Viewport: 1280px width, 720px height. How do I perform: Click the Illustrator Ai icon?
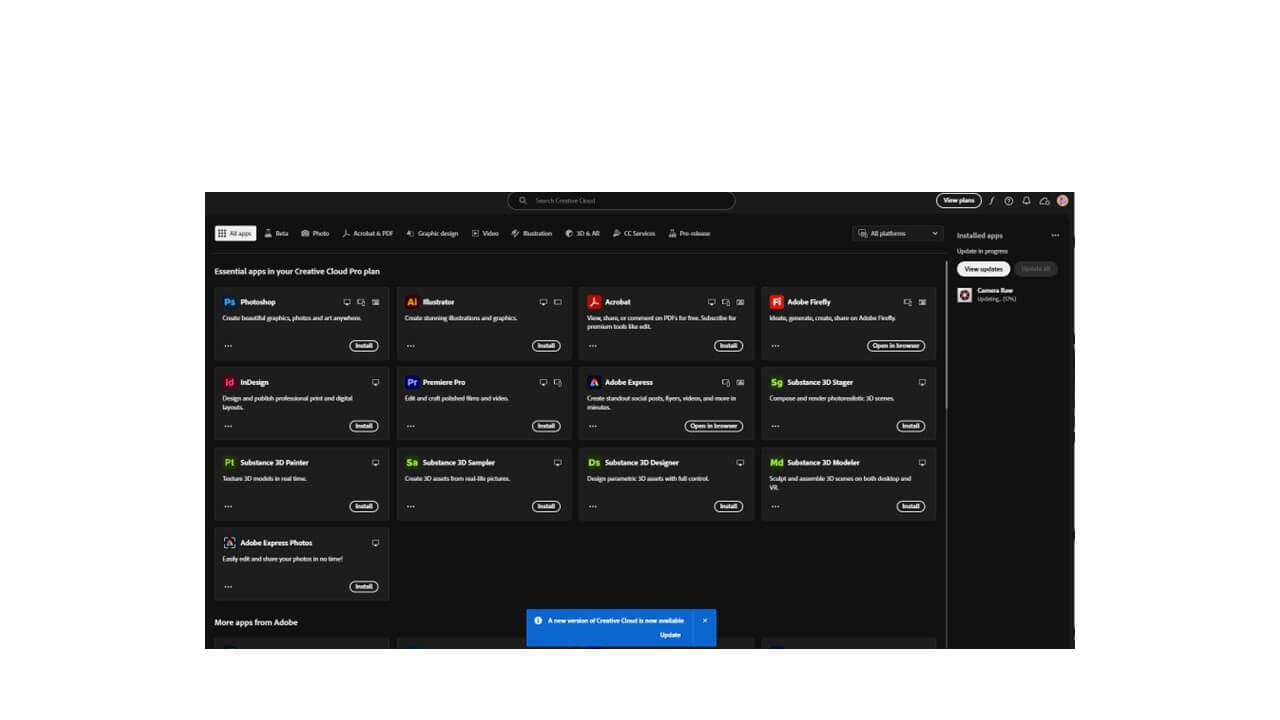coord(412,302)
